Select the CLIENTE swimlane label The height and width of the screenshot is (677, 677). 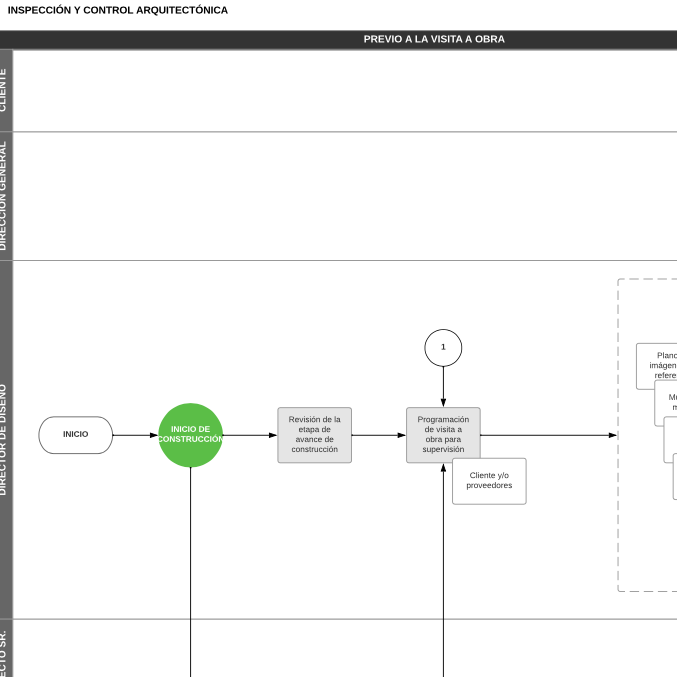[x=6, y=90]
